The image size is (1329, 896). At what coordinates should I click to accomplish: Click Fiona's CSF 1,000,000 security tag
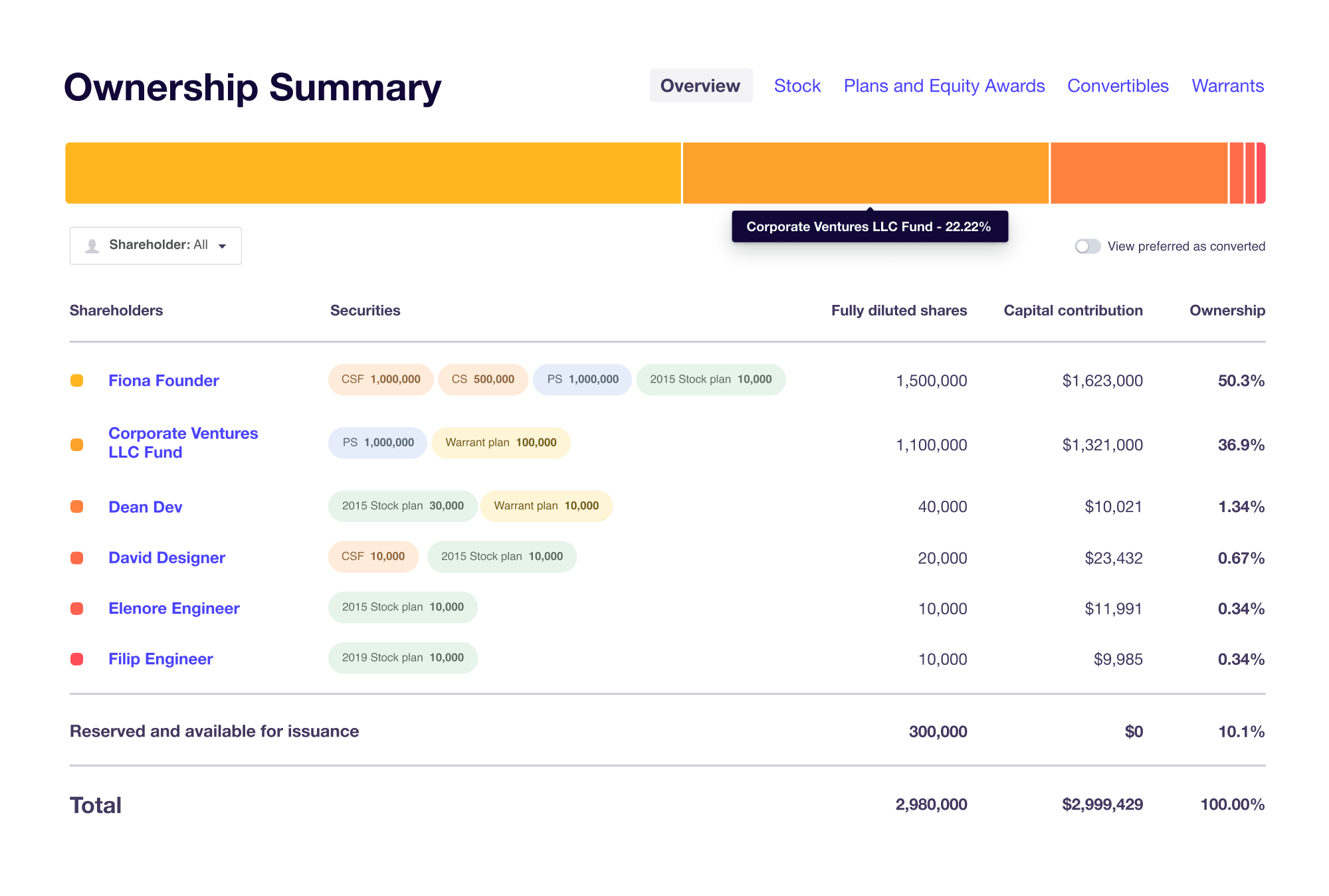coord(381,379)
